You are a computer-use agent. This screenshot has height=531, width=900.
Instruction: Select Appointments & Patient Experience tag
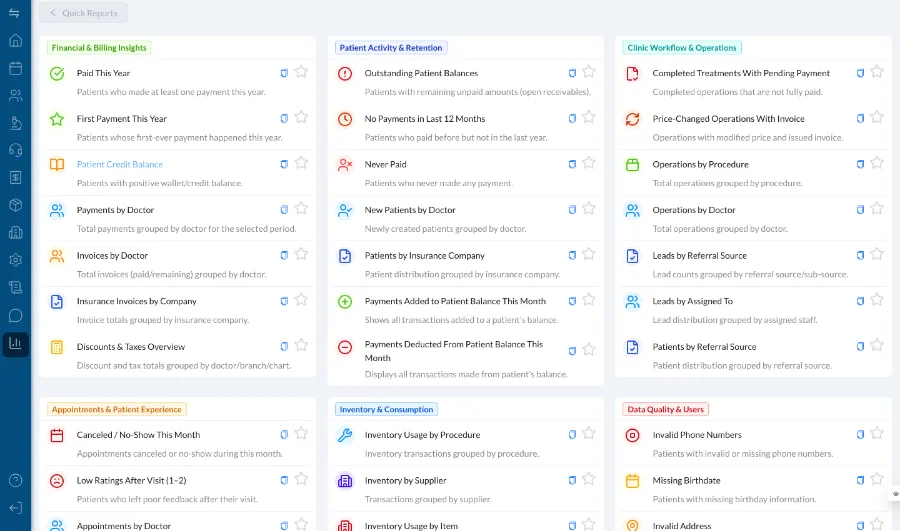117,409
